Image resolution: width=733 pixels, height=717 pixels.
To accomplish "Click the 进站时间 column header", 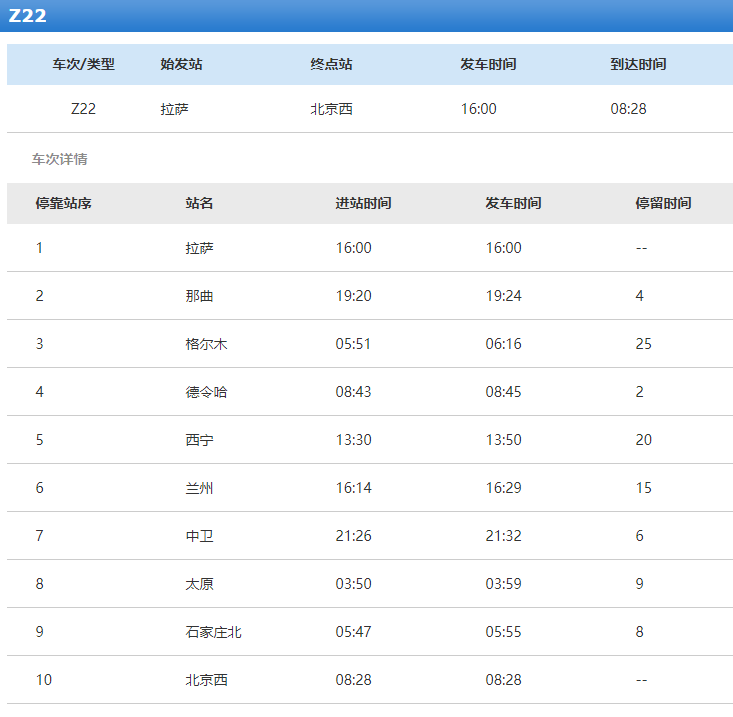I will click(363, 203).
